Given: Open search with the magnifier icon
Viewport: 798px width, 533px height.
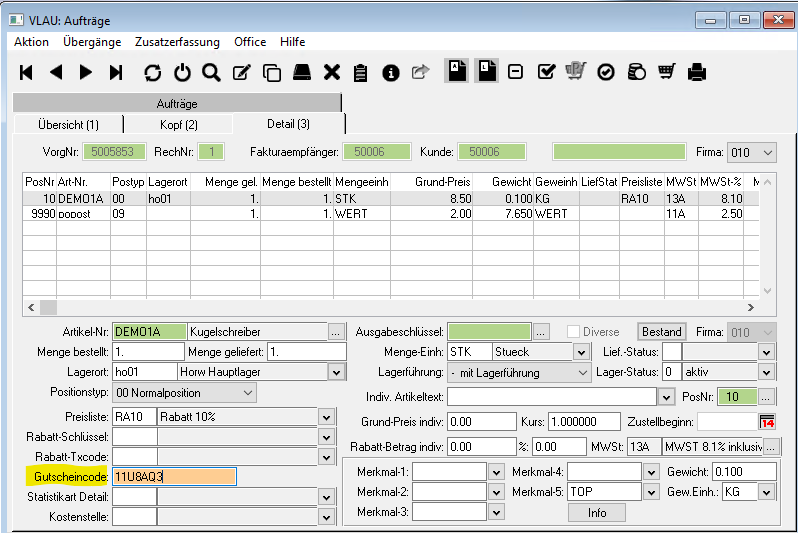Looking at the screenshot, I should 211,72.
